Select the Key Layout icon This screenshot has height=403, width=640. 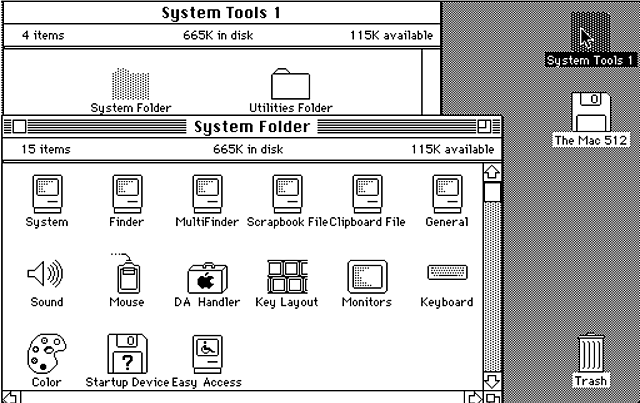[287, 276]
